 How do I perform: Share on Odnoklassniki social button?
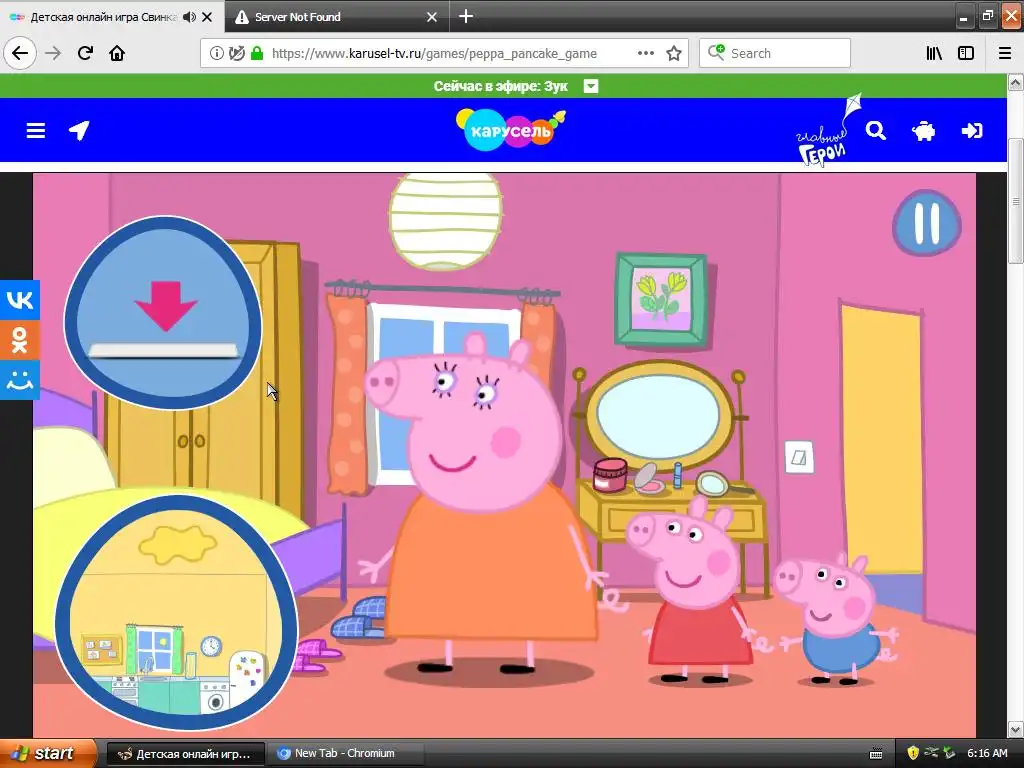click(20, 340)
